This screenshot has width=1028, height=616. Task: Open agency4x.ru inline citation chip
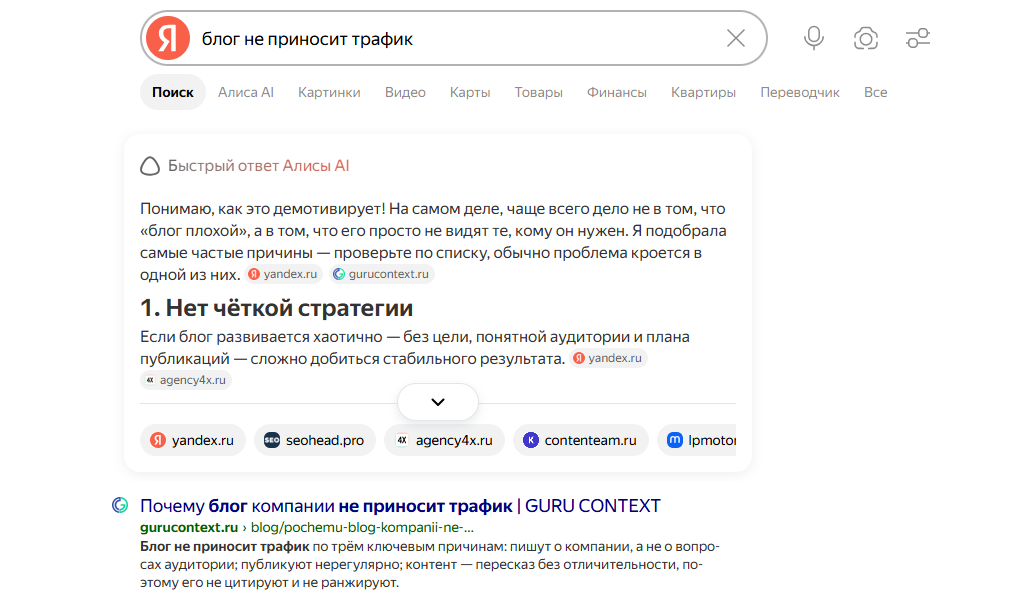click(186, 380)
